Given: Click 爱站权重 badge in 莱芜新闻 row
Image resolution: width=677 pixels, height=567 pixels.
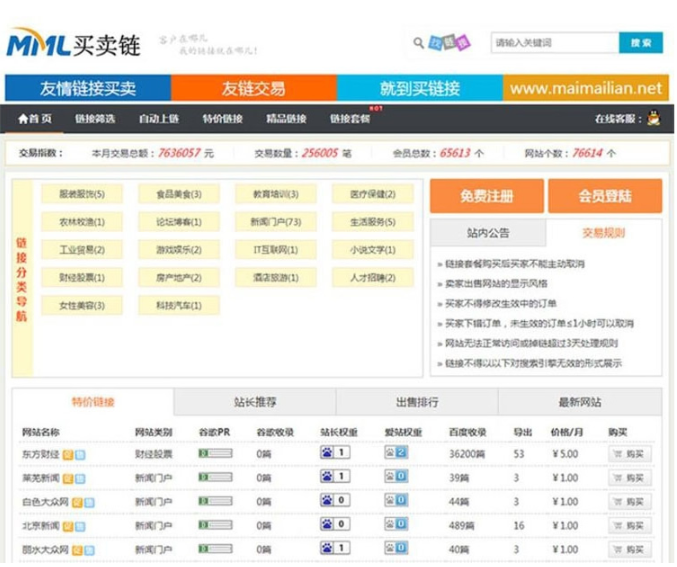Looking at the screenshot, I should (396, 476).
